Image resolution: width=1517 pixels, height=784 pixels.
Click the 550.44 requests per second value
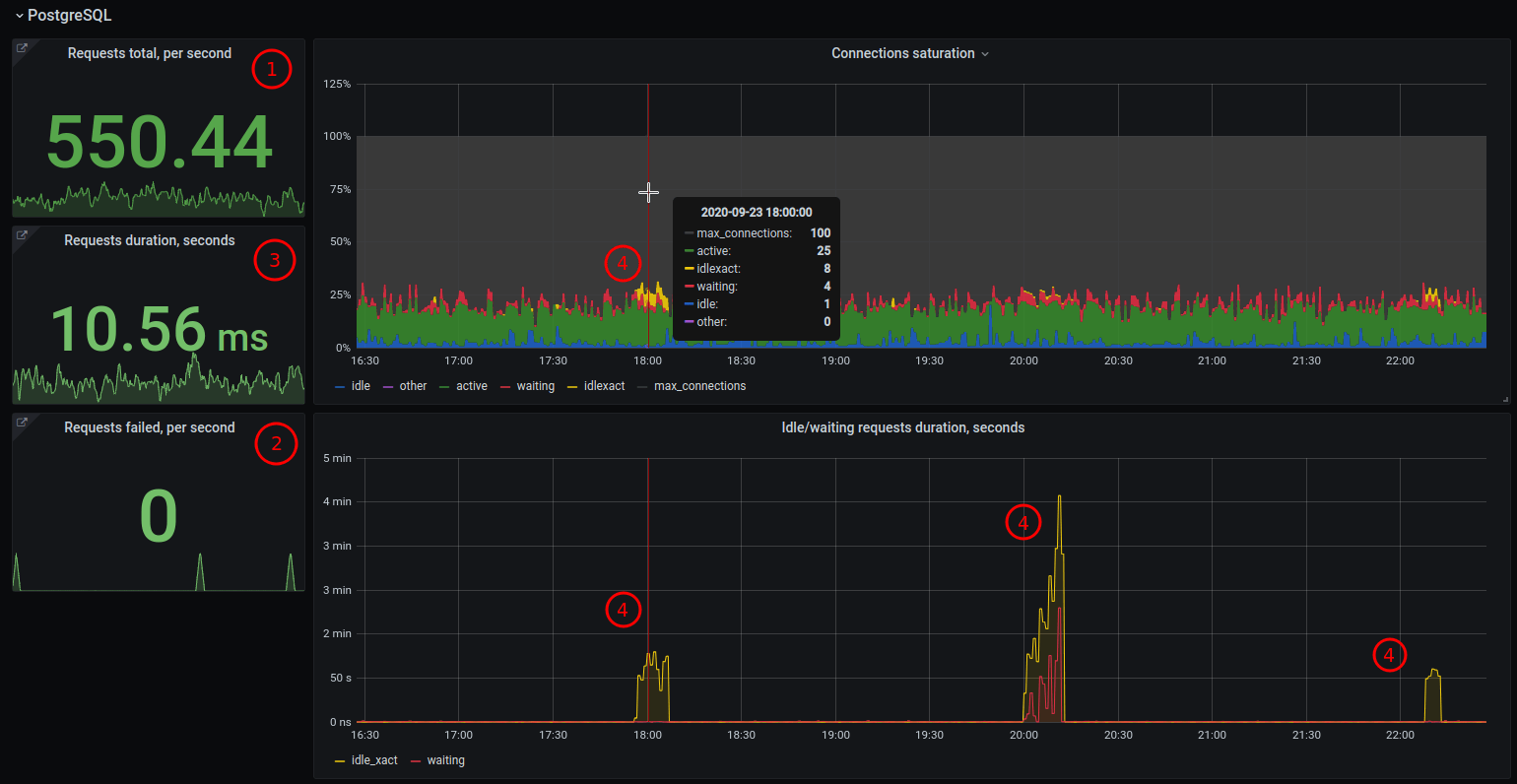click(x=160, y=143)
